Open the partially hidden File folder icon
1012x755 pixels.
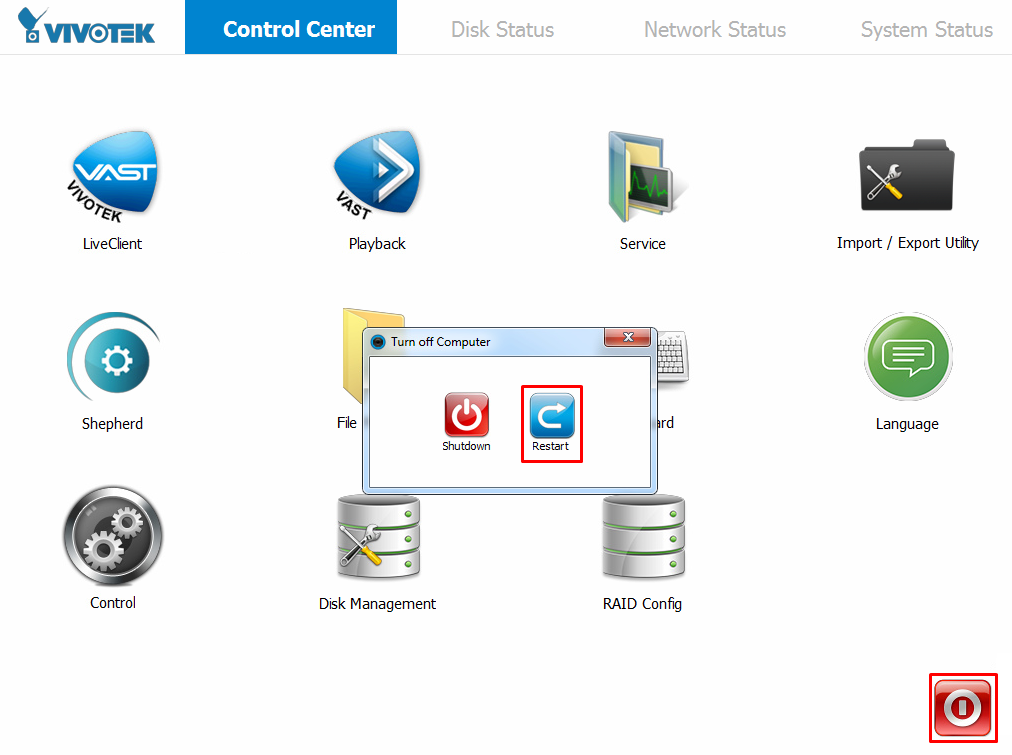353,355
